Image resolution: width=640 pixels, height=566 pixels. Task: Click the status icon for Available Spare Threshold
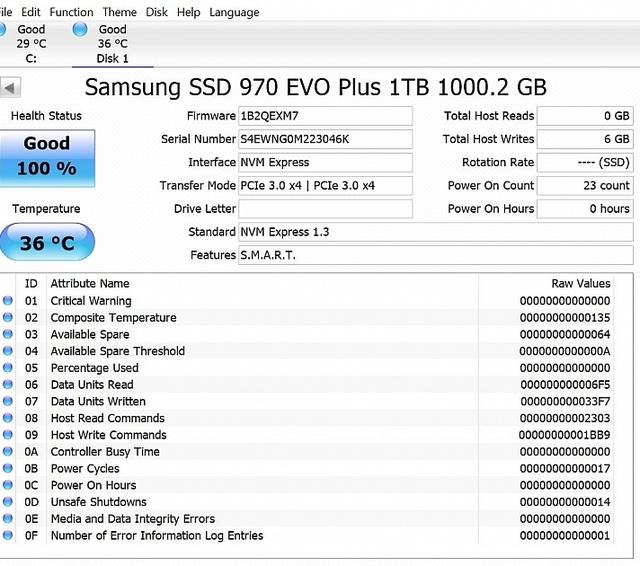coord(8,351)
